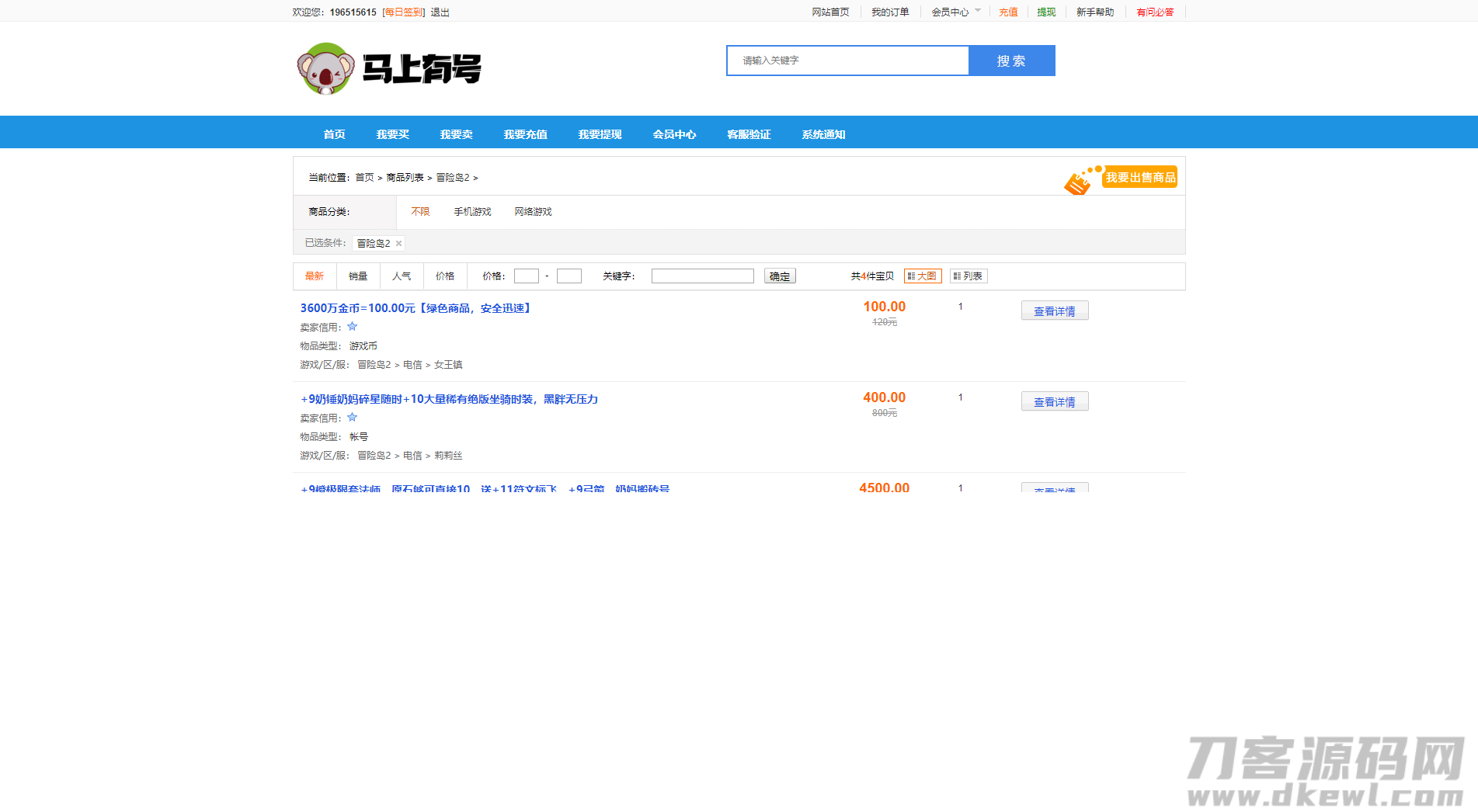Click the seller credit star on first product
Screen dimensions: 1478x812
pos(352,326)
